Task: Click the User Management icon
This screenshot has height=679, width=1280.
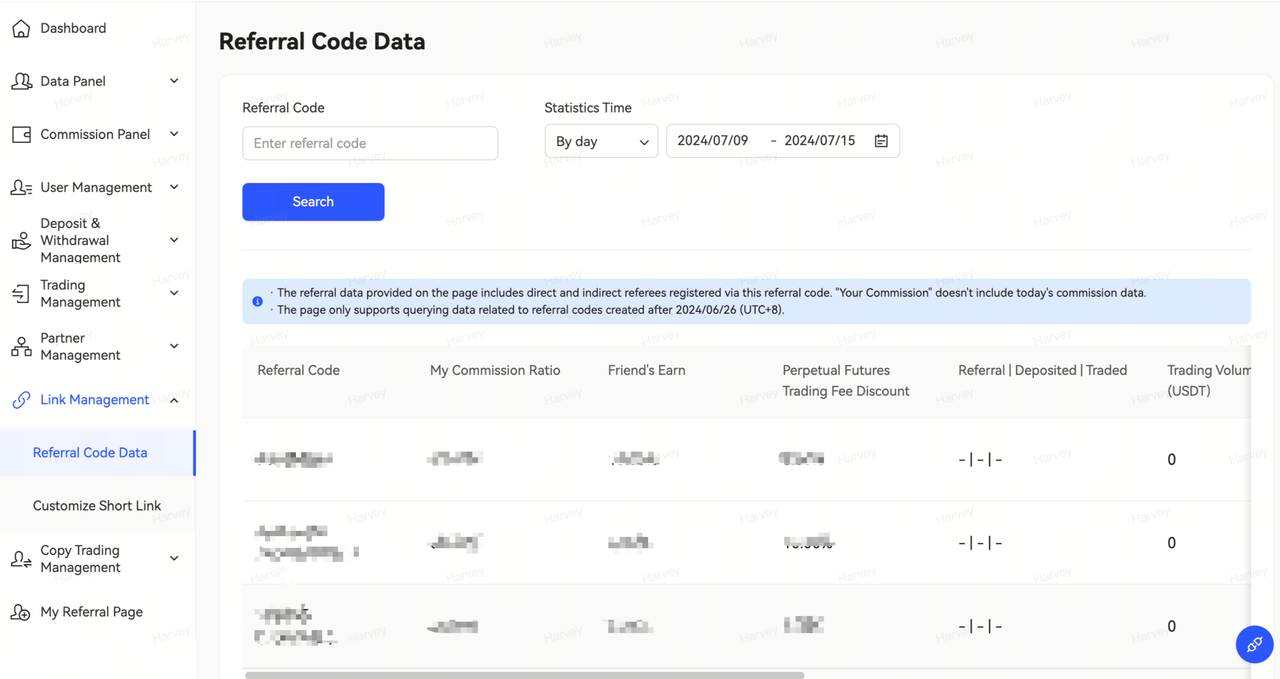Action: [x=21, y=187]
